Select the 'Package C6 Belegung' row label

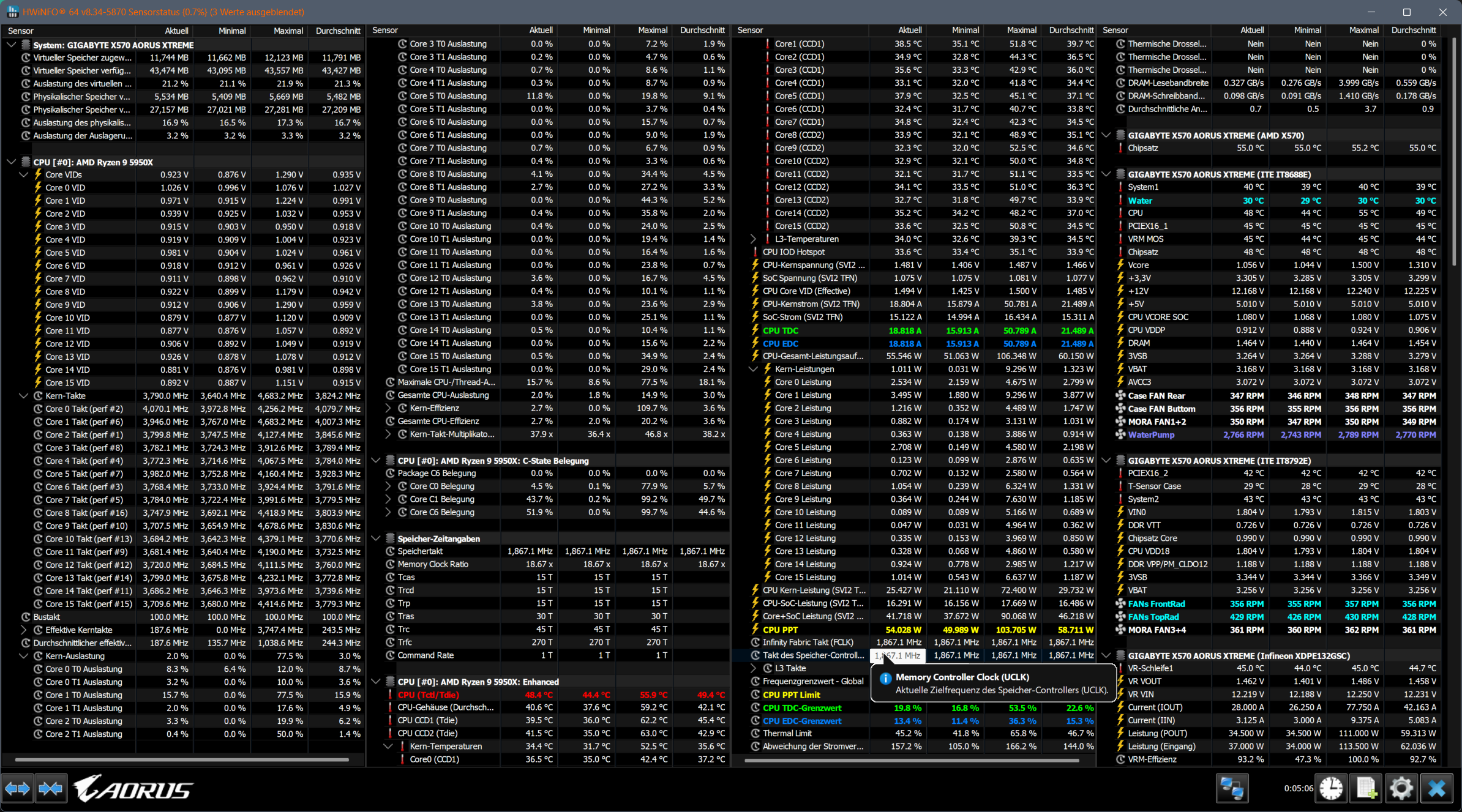(x=437, y=473)
